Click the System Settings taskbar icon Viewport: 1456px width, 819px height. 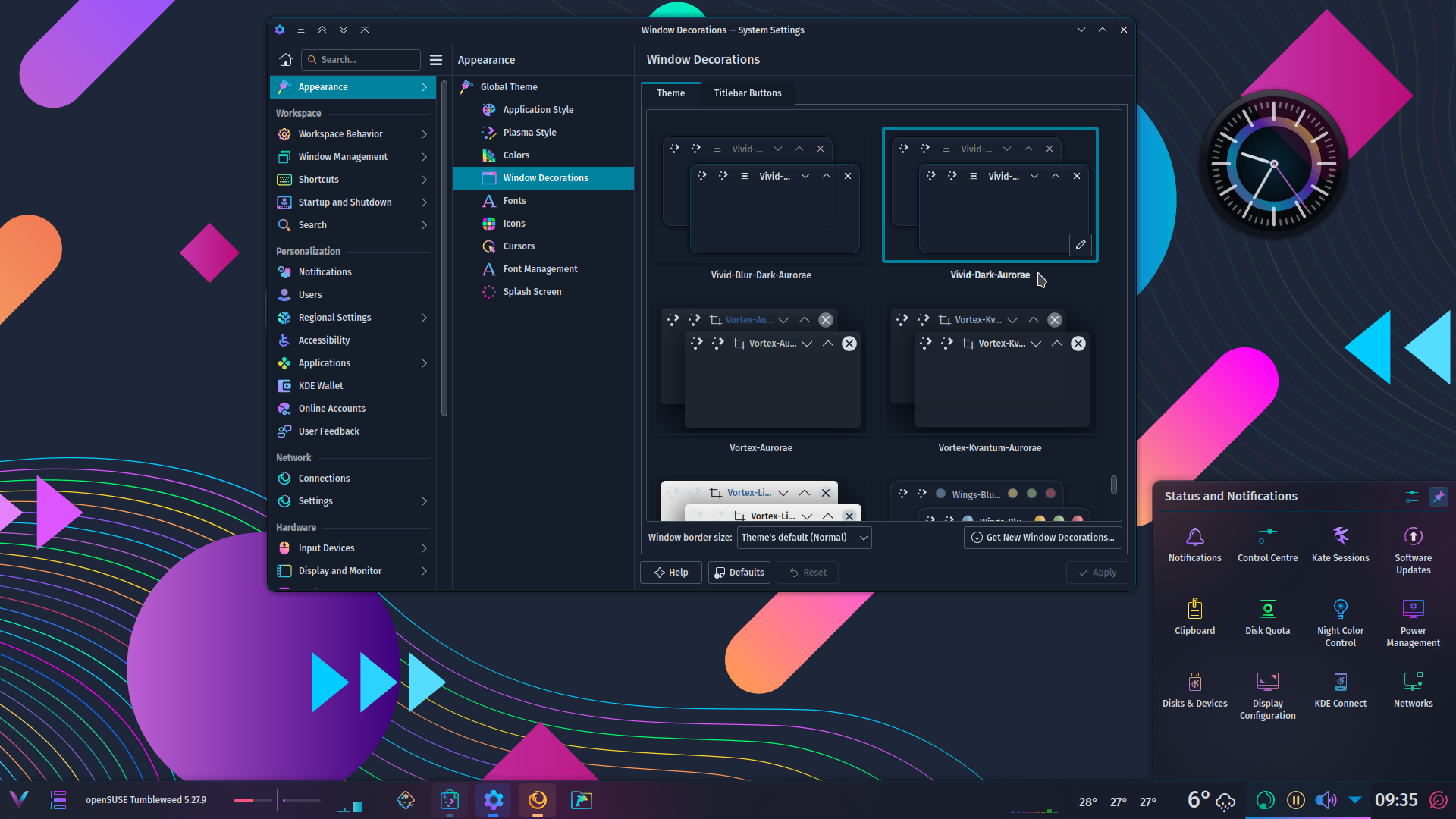(494, 800)
